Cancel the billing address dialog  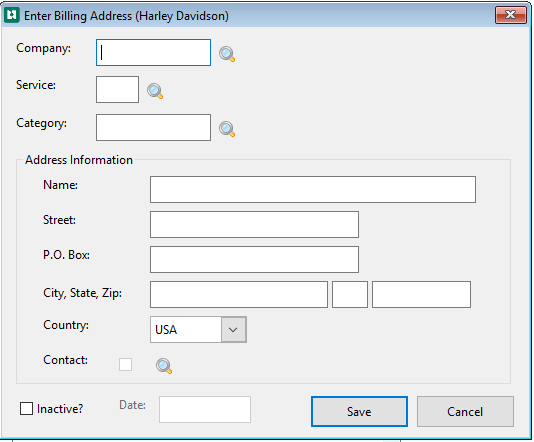pos(465,411)
